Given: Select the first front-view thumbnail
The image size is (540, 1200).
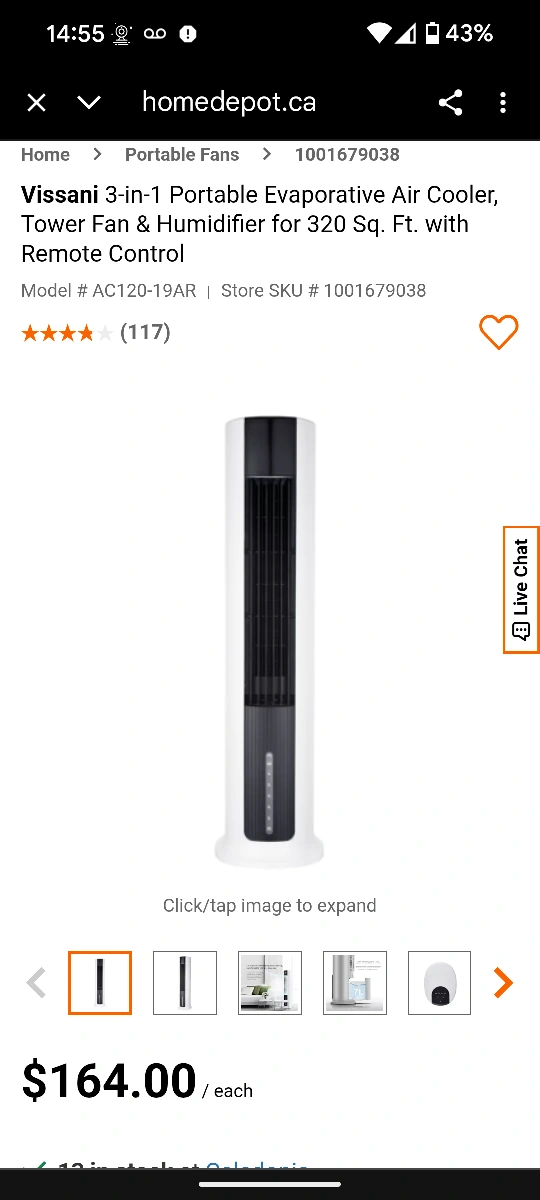Looking at the screenshot, I should (x=100, y=983).
